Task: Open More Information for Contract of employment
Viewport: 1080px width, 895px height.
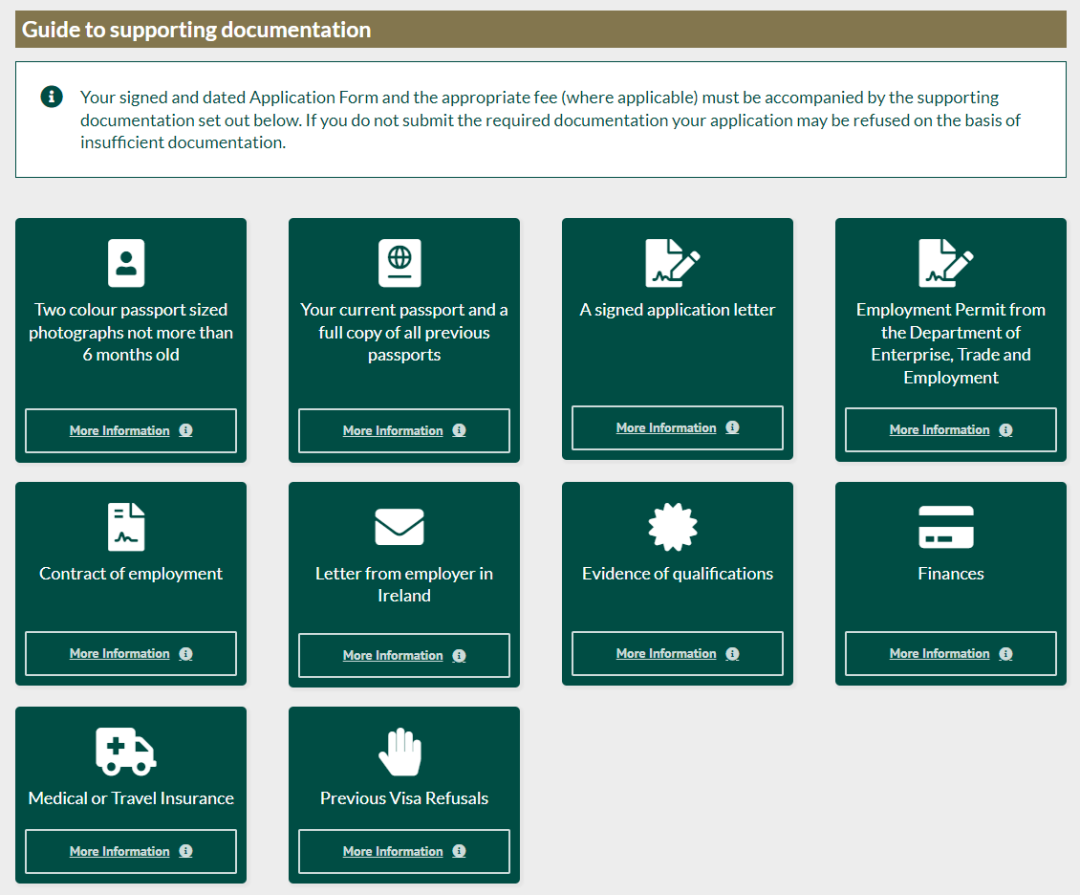Action: [131, 653]
